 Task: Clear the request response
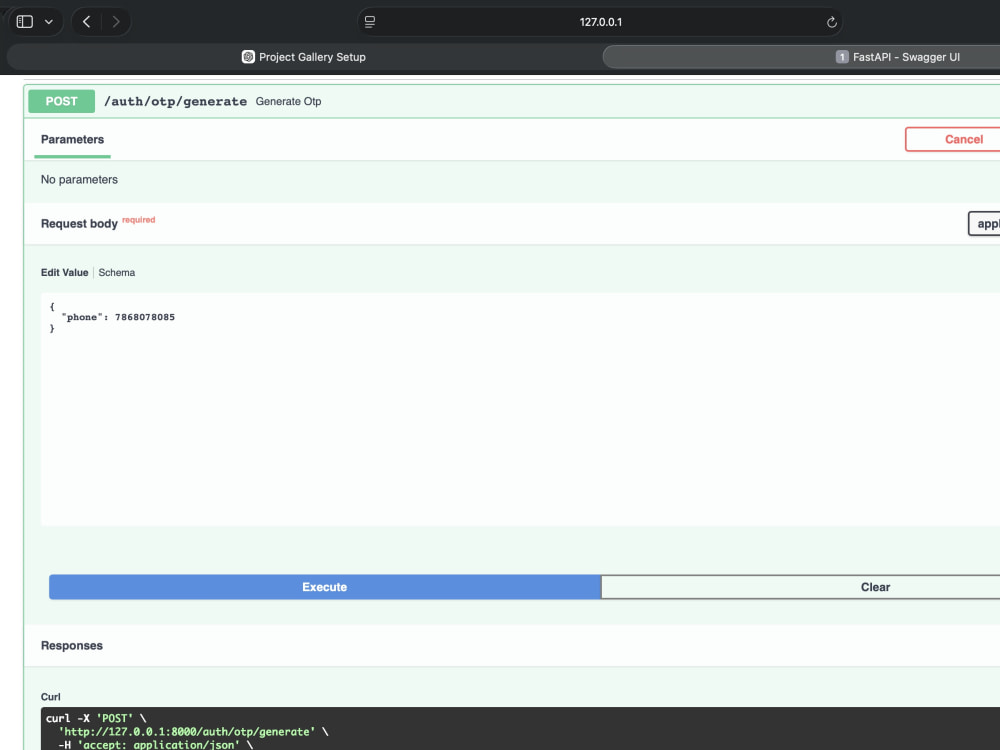coord(800,587)
